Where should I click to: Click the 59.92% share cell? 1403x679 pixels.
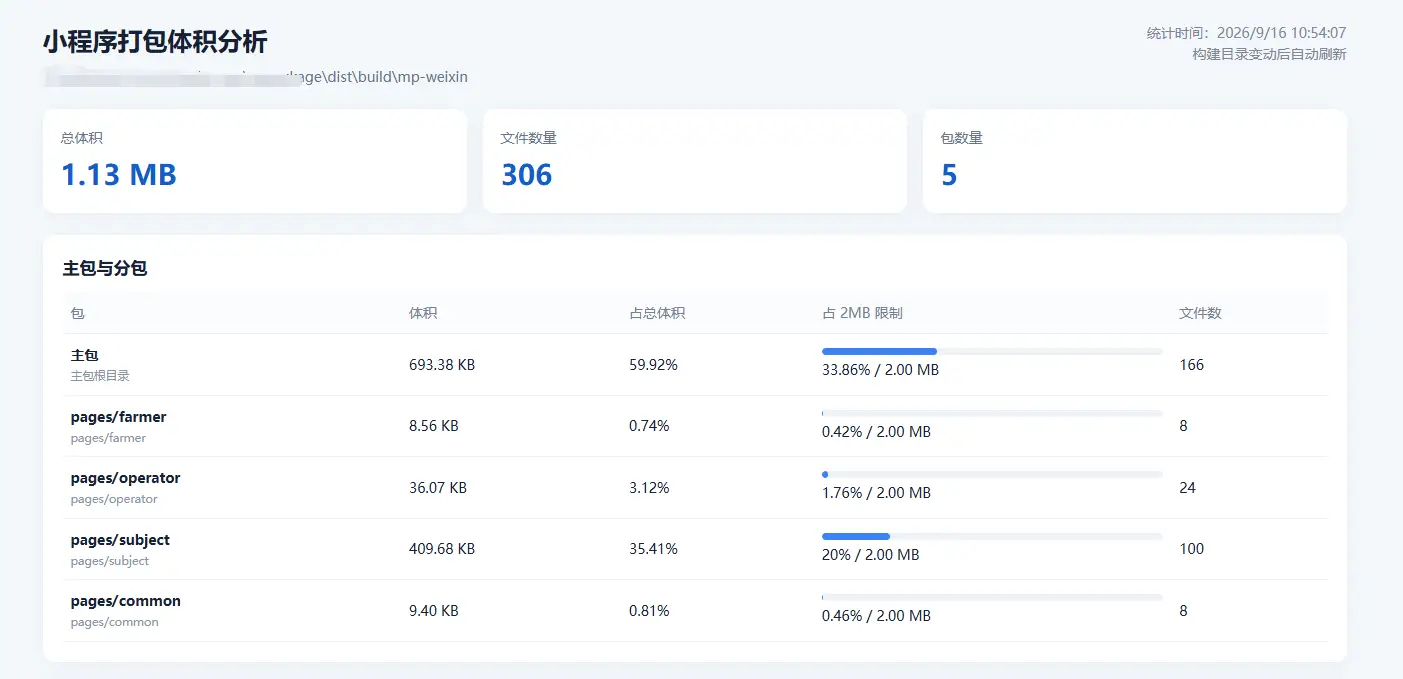pyautogui.click(x=653, y=365)
